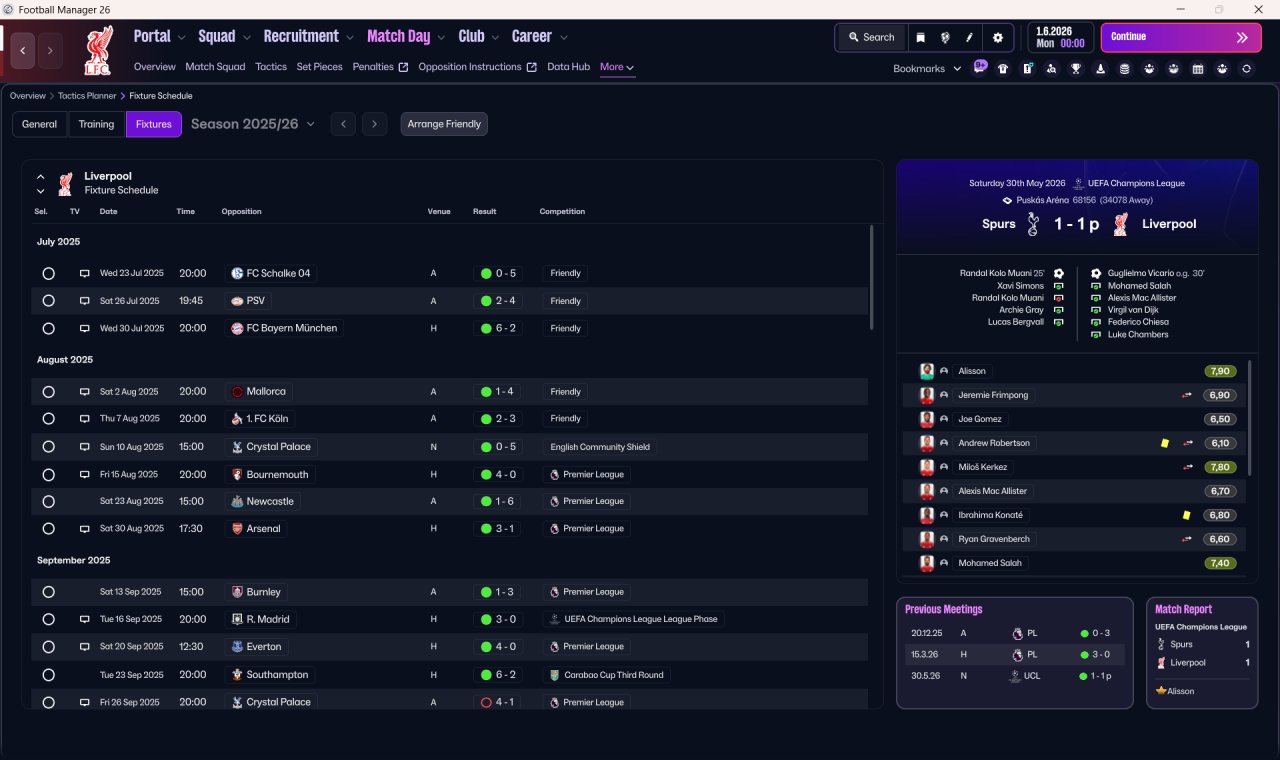Click TV icon on FC Schalke 04 row
This screenshot has width=1280, height=760.
pyautogui.click(x=85, y=273)
